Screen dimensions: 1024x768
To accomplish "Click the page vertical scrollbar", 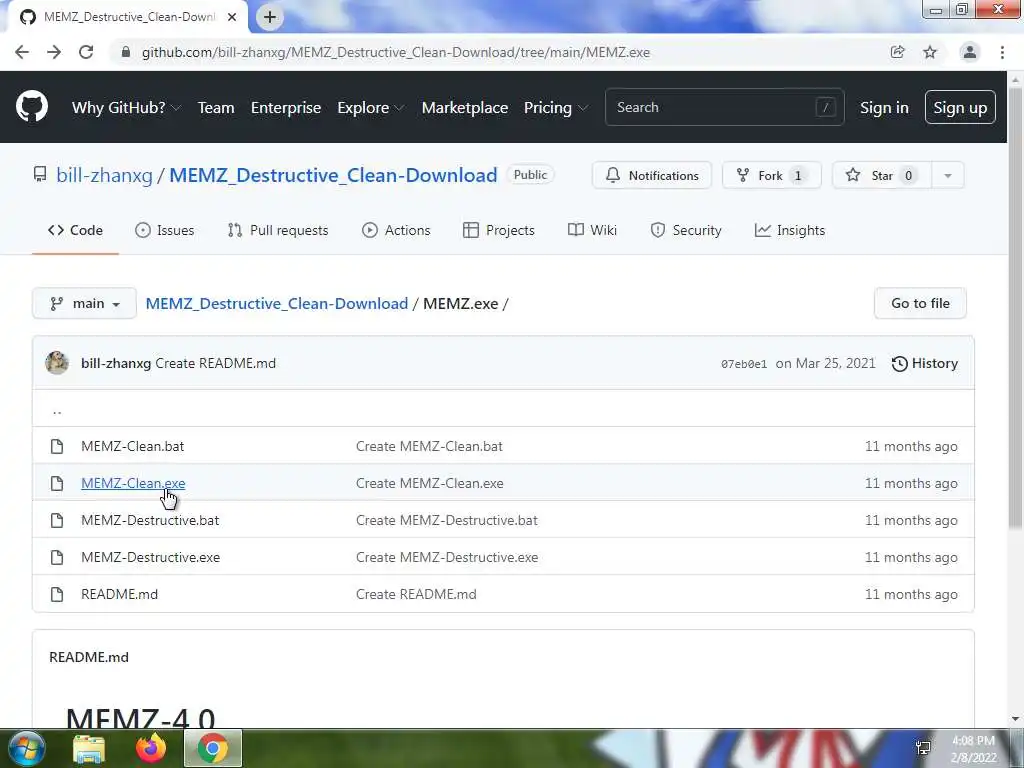I will (x=1016, y=307).
